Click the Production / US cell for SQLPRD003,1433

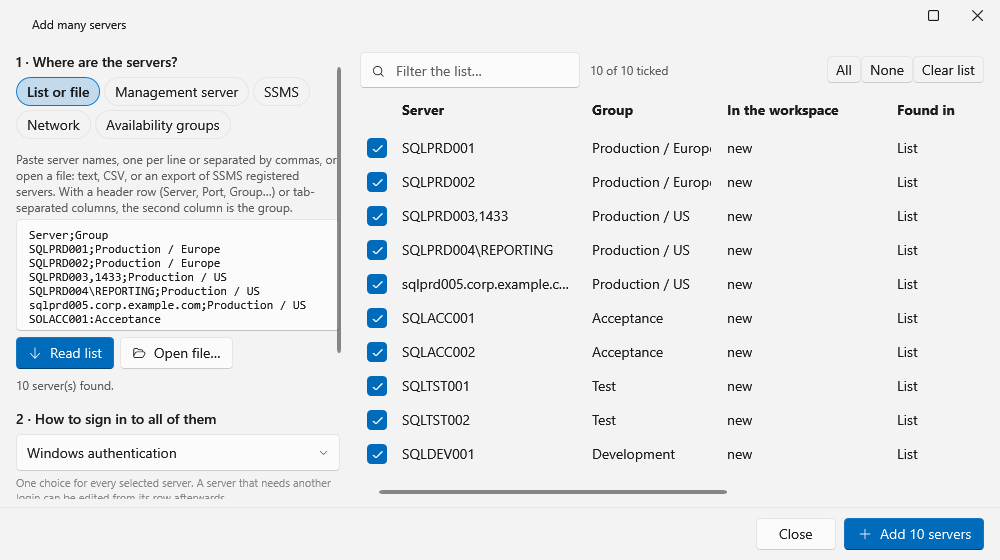(x=641, y=216)
